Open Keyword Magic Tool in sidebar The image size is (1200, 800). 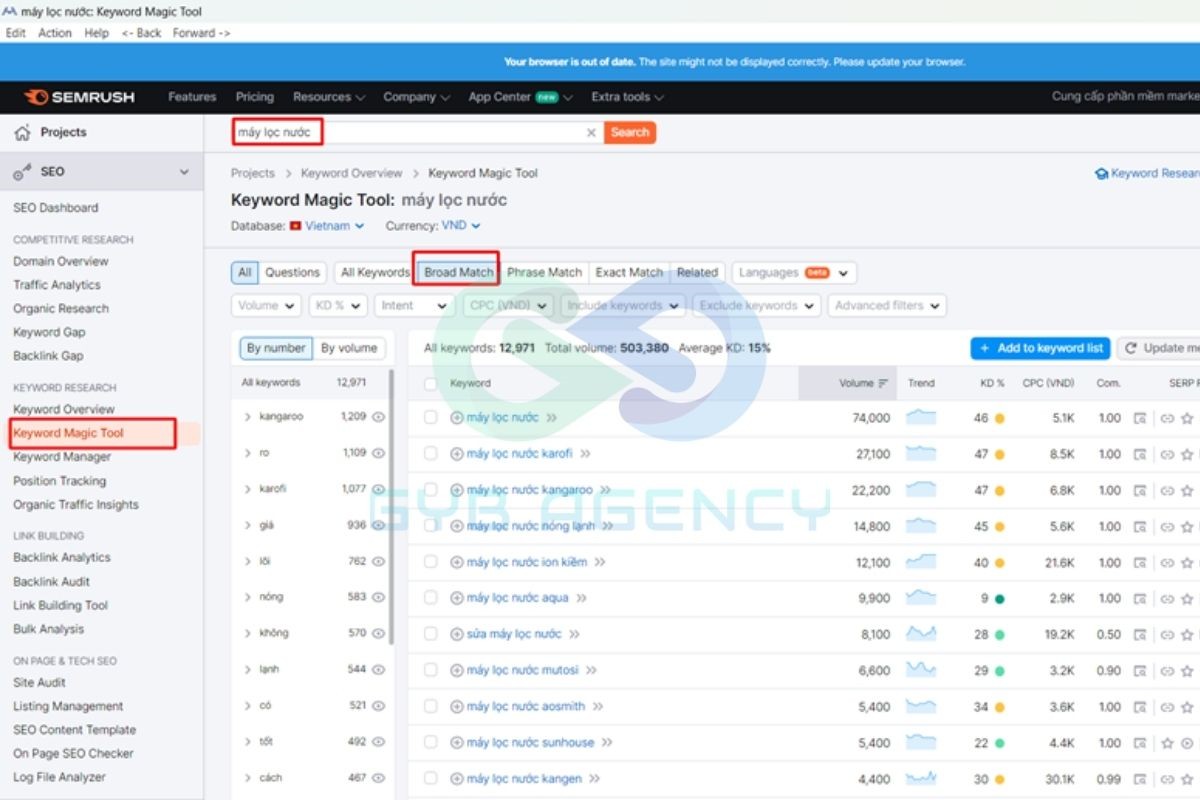69,433
